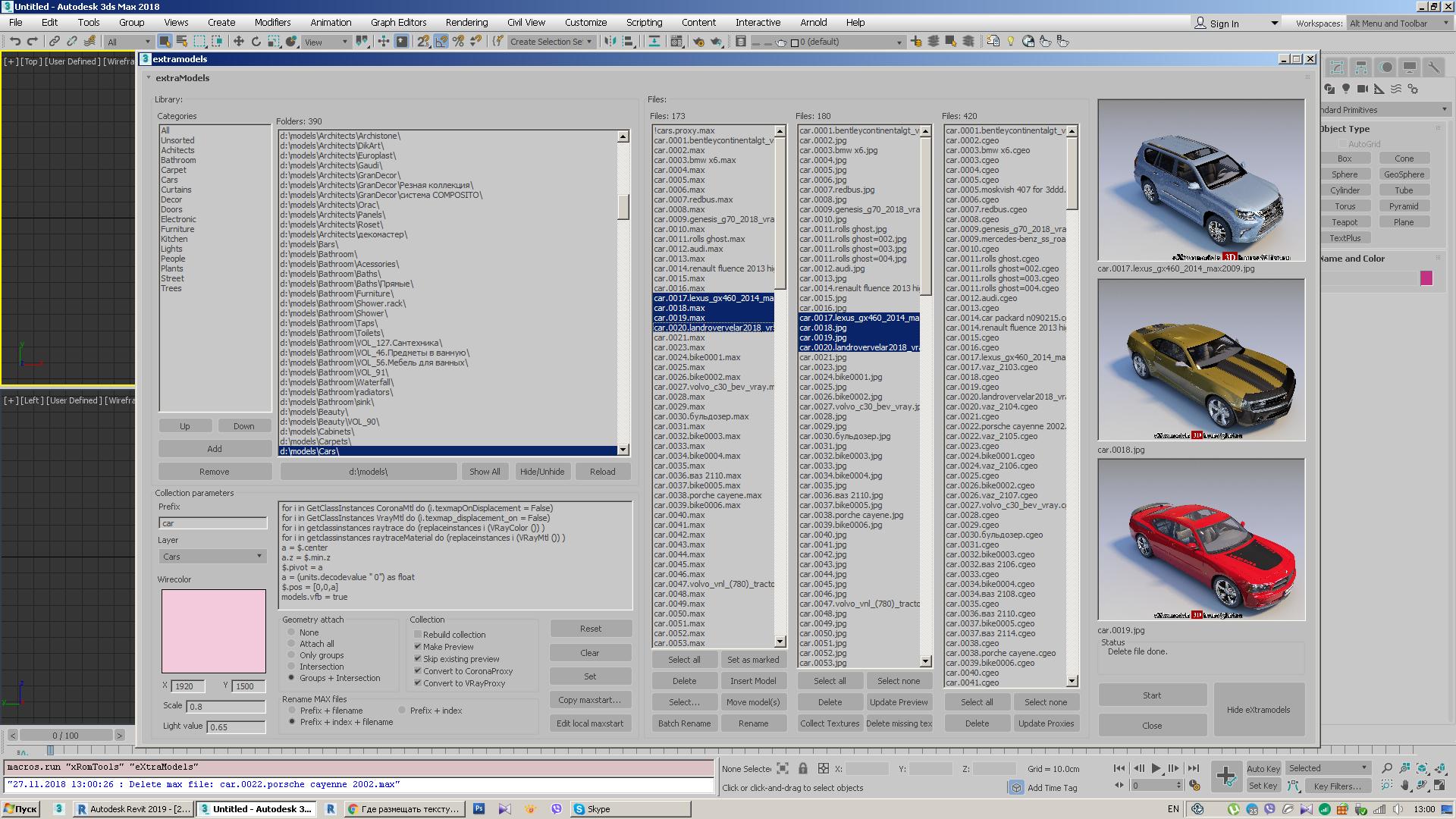Click the Bind to Space Warp icon
This screenshot has height=819, width=1456.
pos(90,42)
